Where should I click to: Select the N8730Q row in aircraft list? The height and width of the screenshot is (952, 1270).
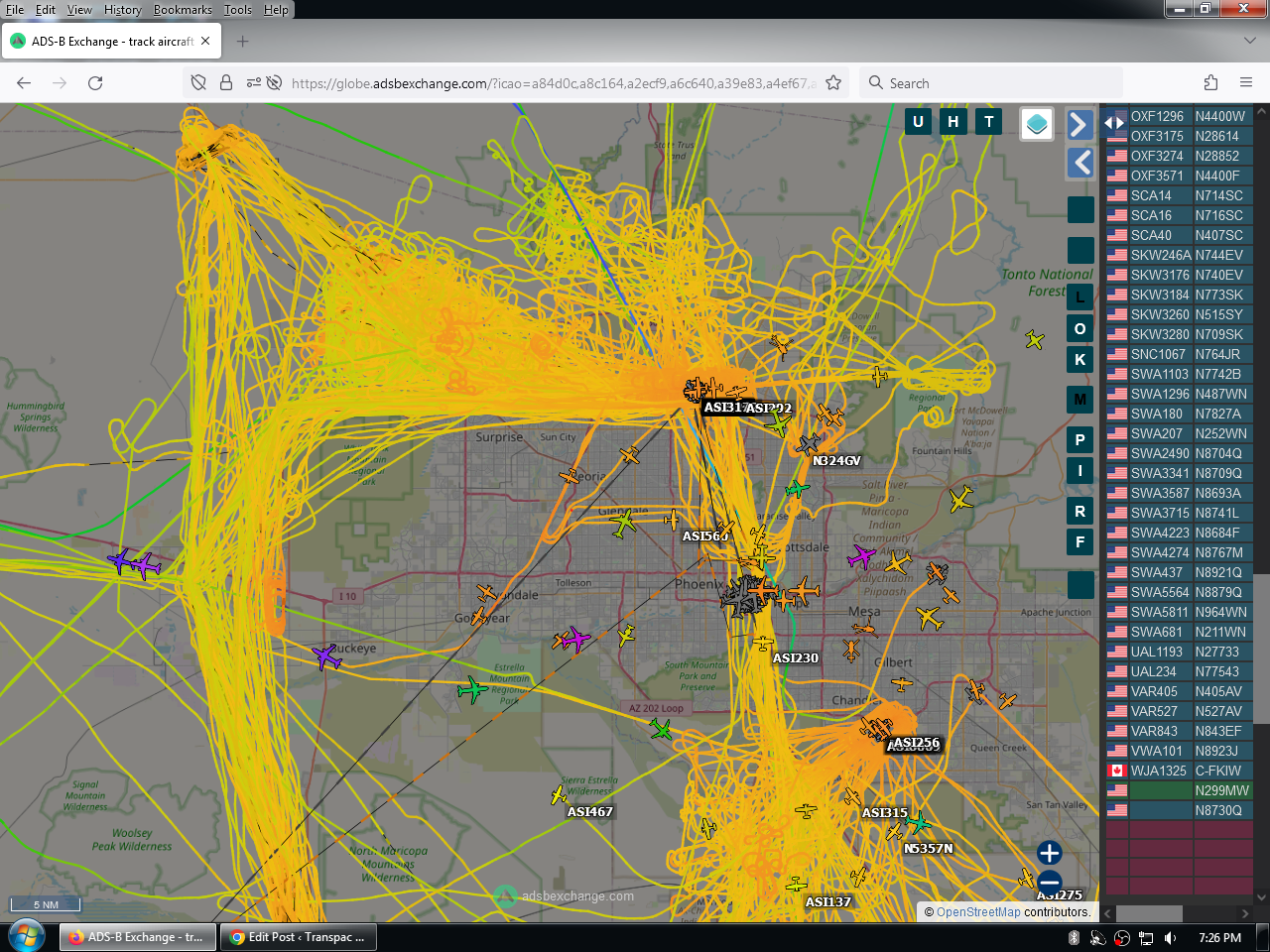click(x=1180, y=810)
